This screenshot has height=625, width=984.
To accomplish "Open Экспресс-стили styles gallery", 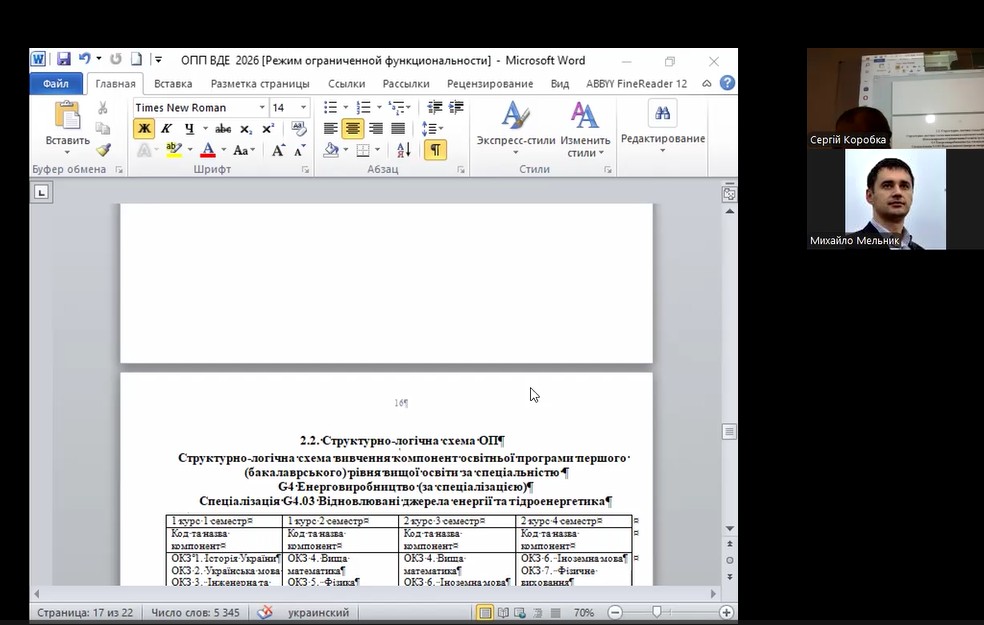I will 515,130.
